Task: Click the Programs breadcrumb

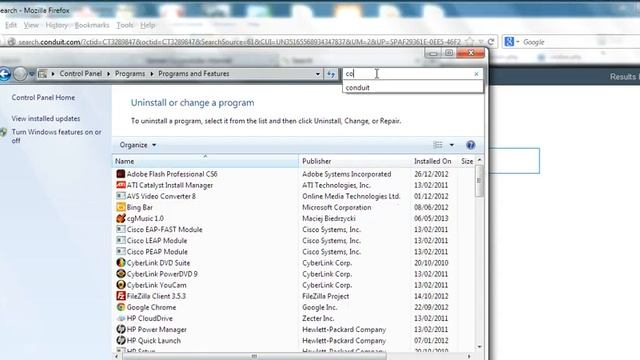Action: [x=130, y=74]
